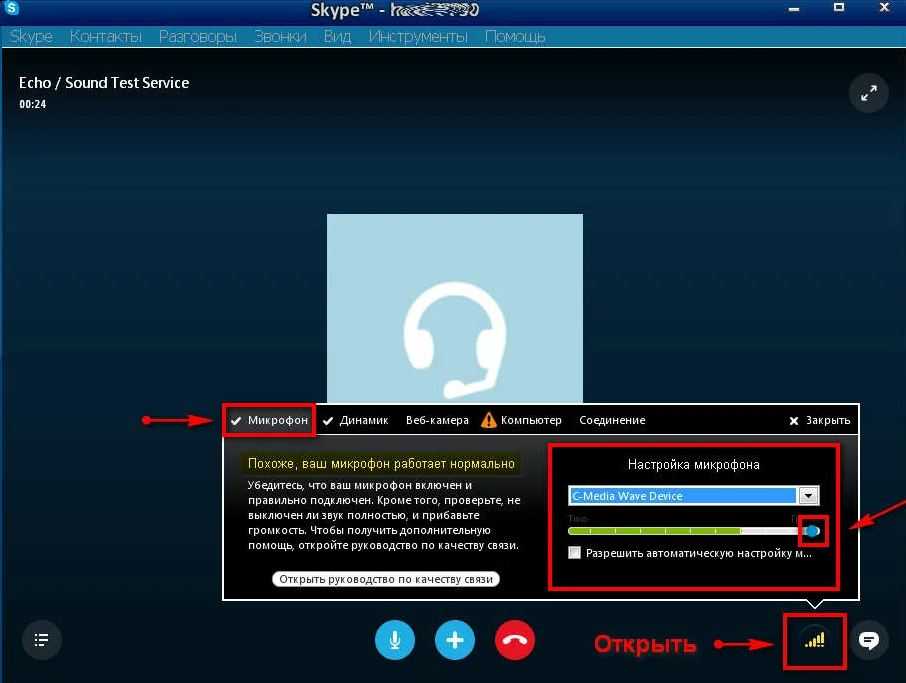The height and width of the screenshot is (683, 906).
Task: Click the microphone volume slider handle
Action: click(813, 531)
